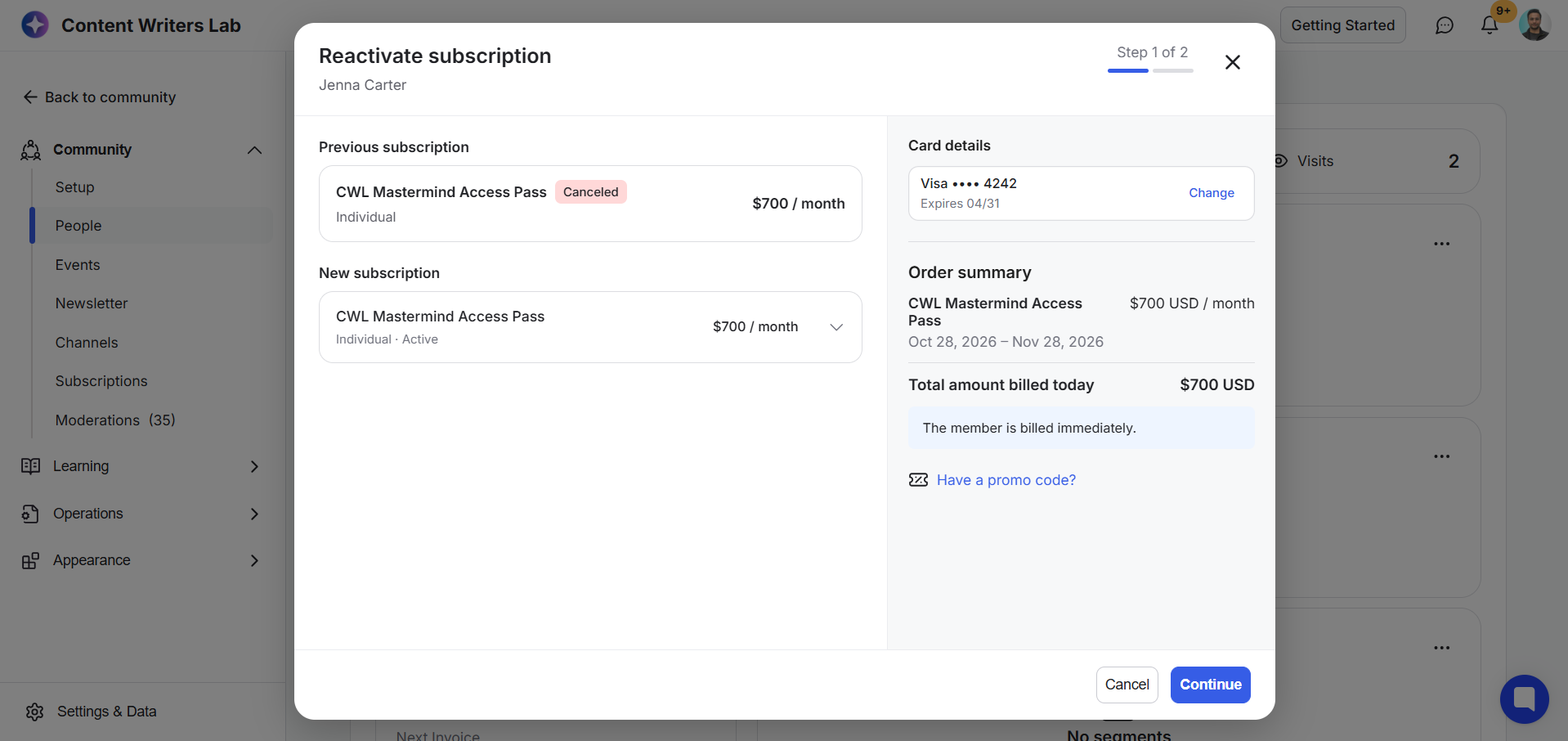1568x741 pixels.
Task: Open Subscriptions in the sidebar
Action: tap(101, 381)
